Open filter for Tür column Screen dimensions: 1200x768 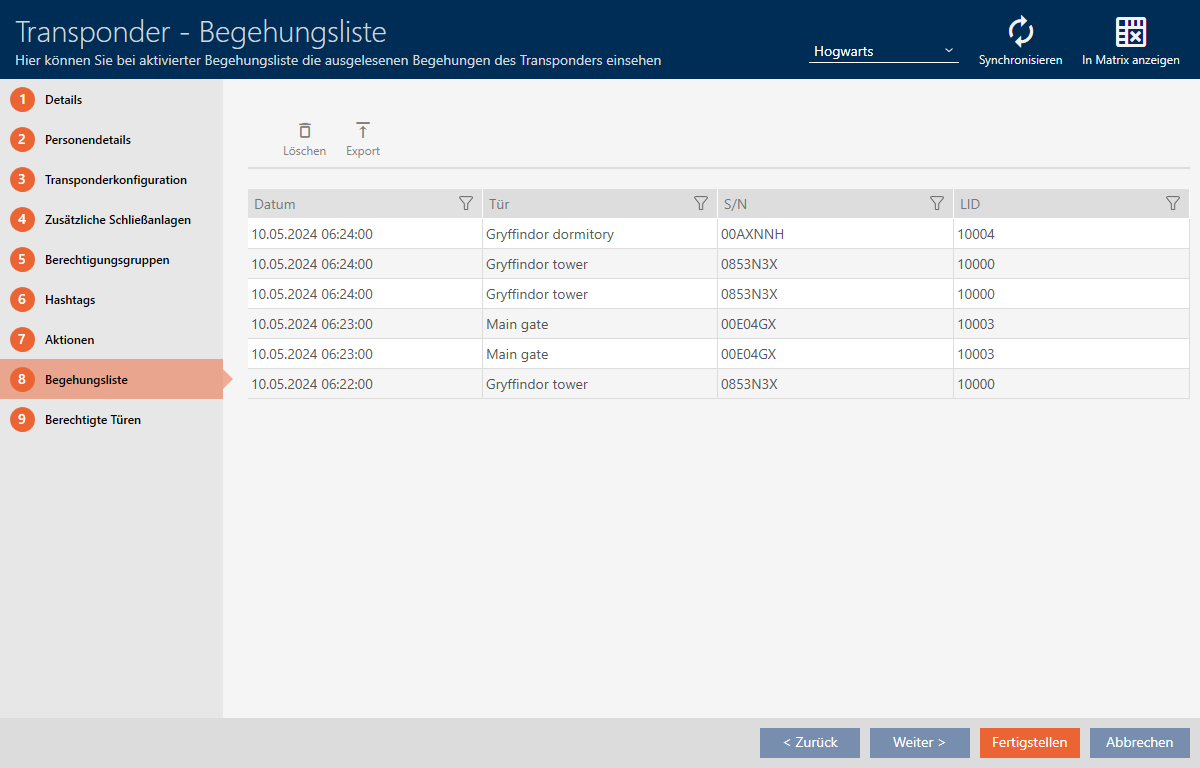coord(701,204)
